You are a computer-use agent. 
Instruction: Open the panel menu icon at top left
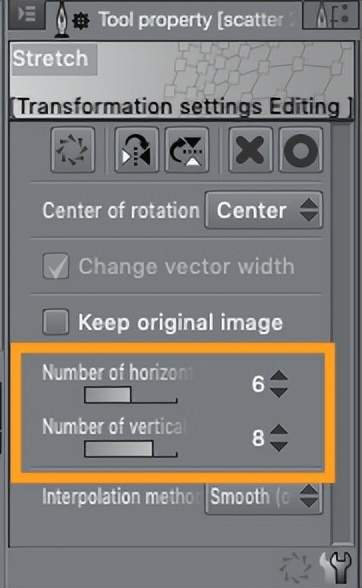click(x=26, y=14)
